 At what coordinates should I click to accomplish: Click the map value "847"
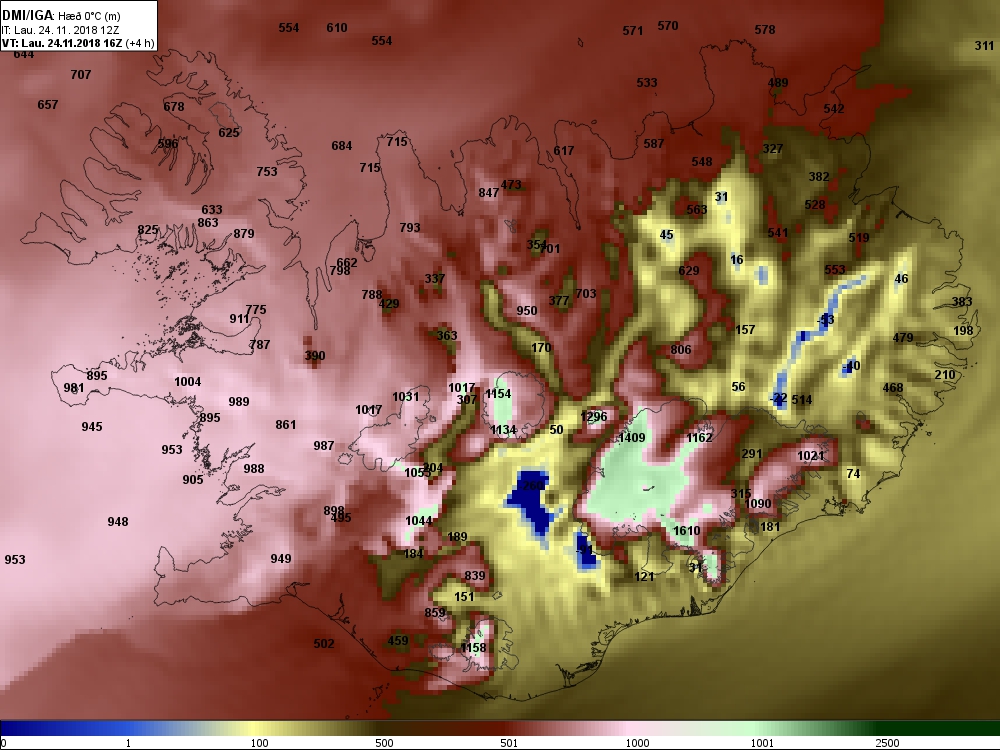488,193
